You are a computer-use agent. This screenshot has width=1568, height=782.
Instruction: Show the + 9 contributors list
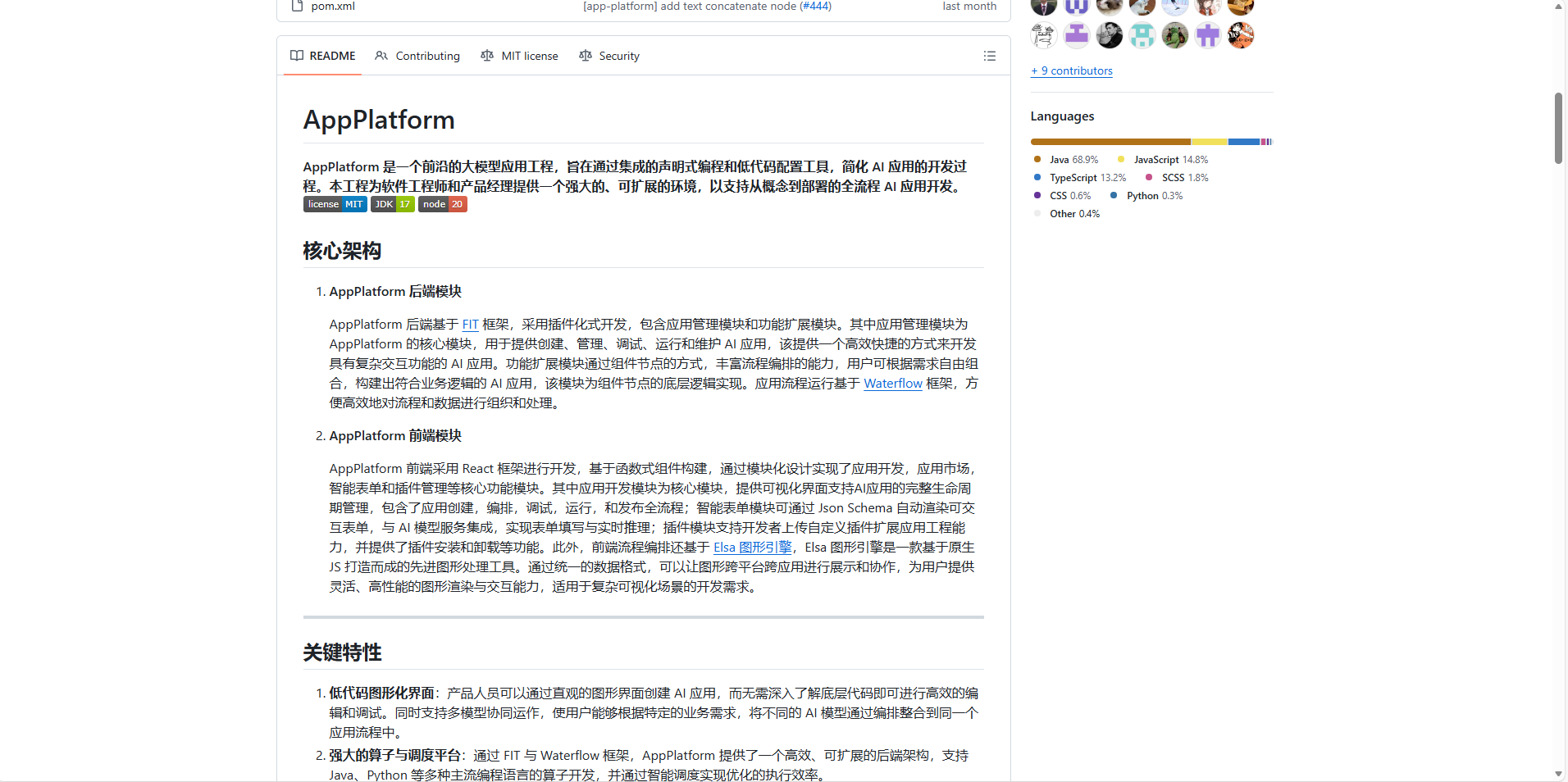click(1071, 70)
